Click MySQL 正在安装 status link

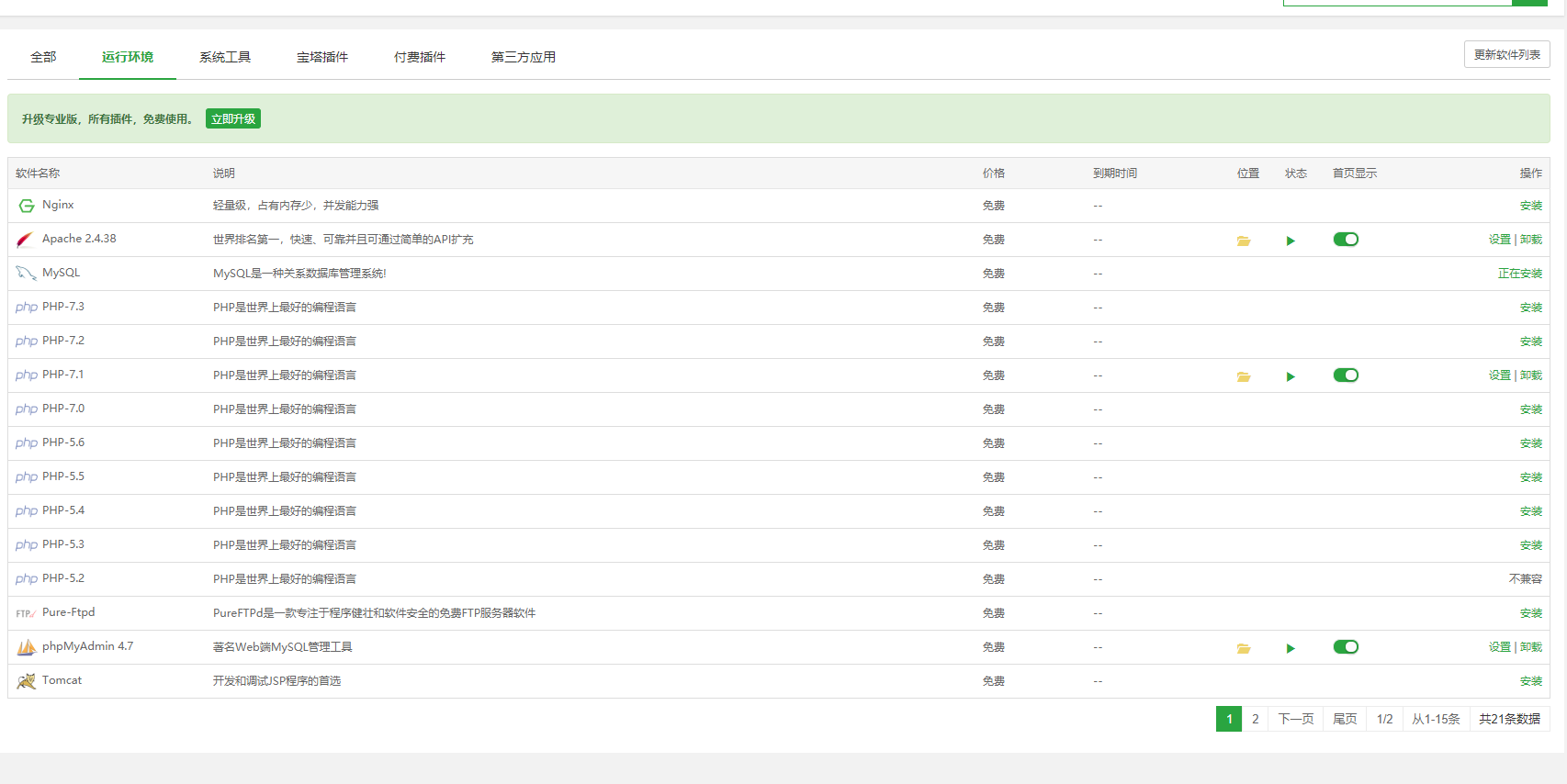(x=1520, y=274)
